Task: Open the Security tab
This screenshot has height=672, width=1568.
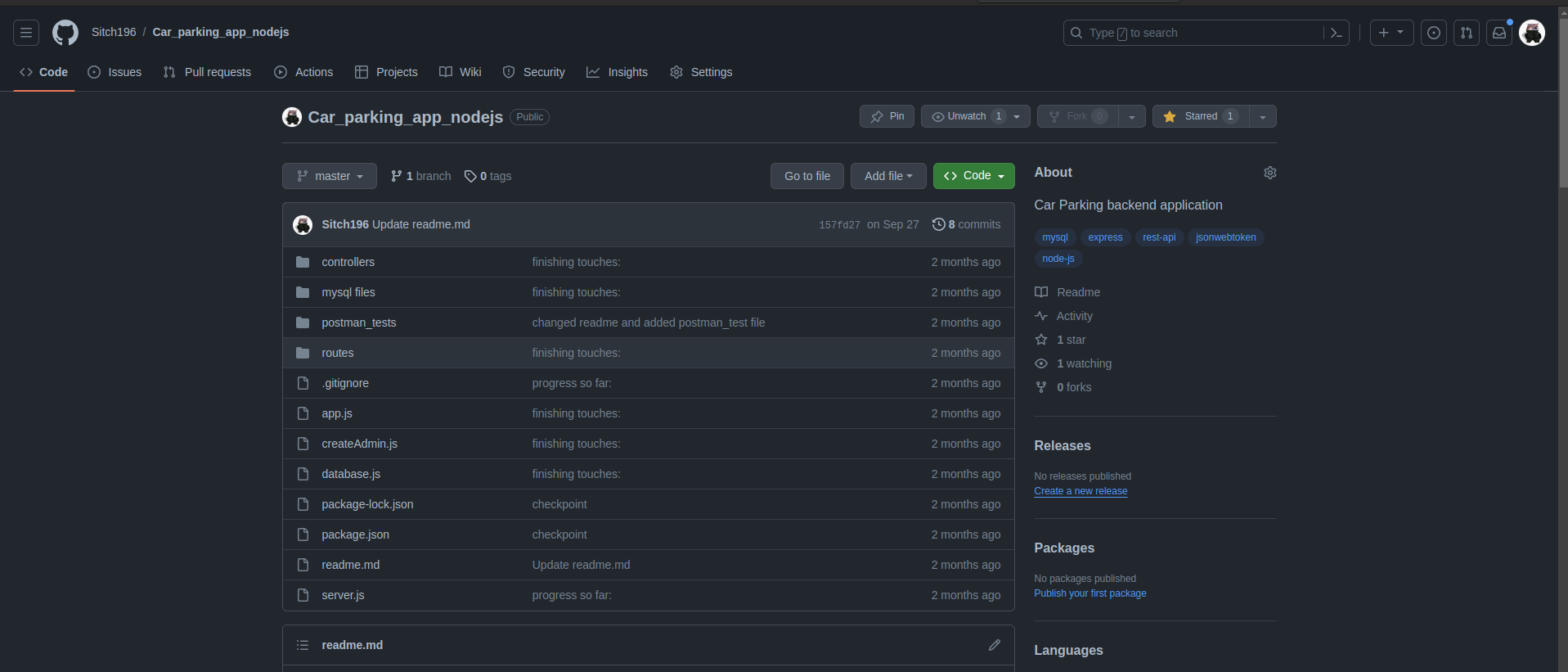Action: click(x=533, y=72)
